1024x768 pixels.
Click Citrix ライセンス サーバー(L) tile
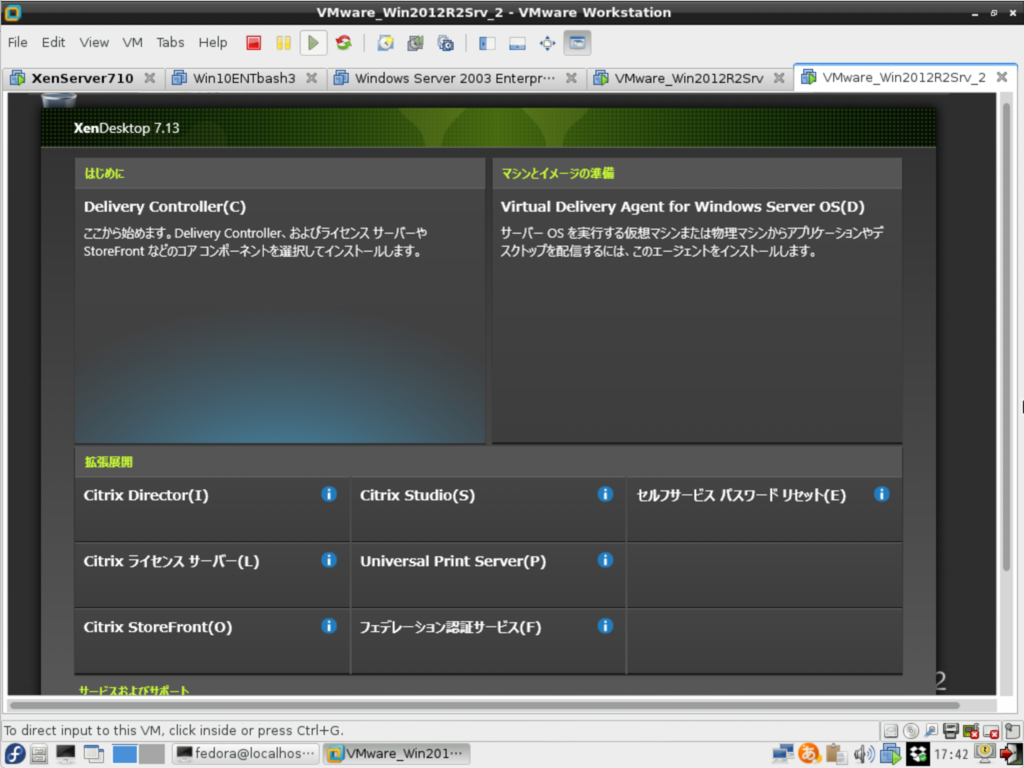[212, 575]
